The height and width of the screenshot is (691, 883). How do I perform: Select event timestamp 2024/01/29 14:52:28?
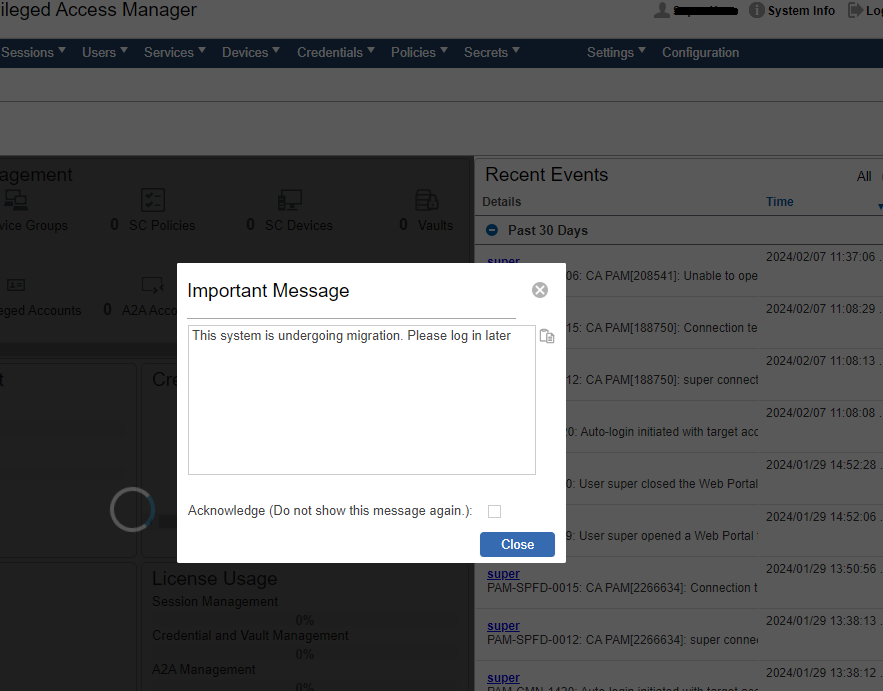[x=820, y=465]
